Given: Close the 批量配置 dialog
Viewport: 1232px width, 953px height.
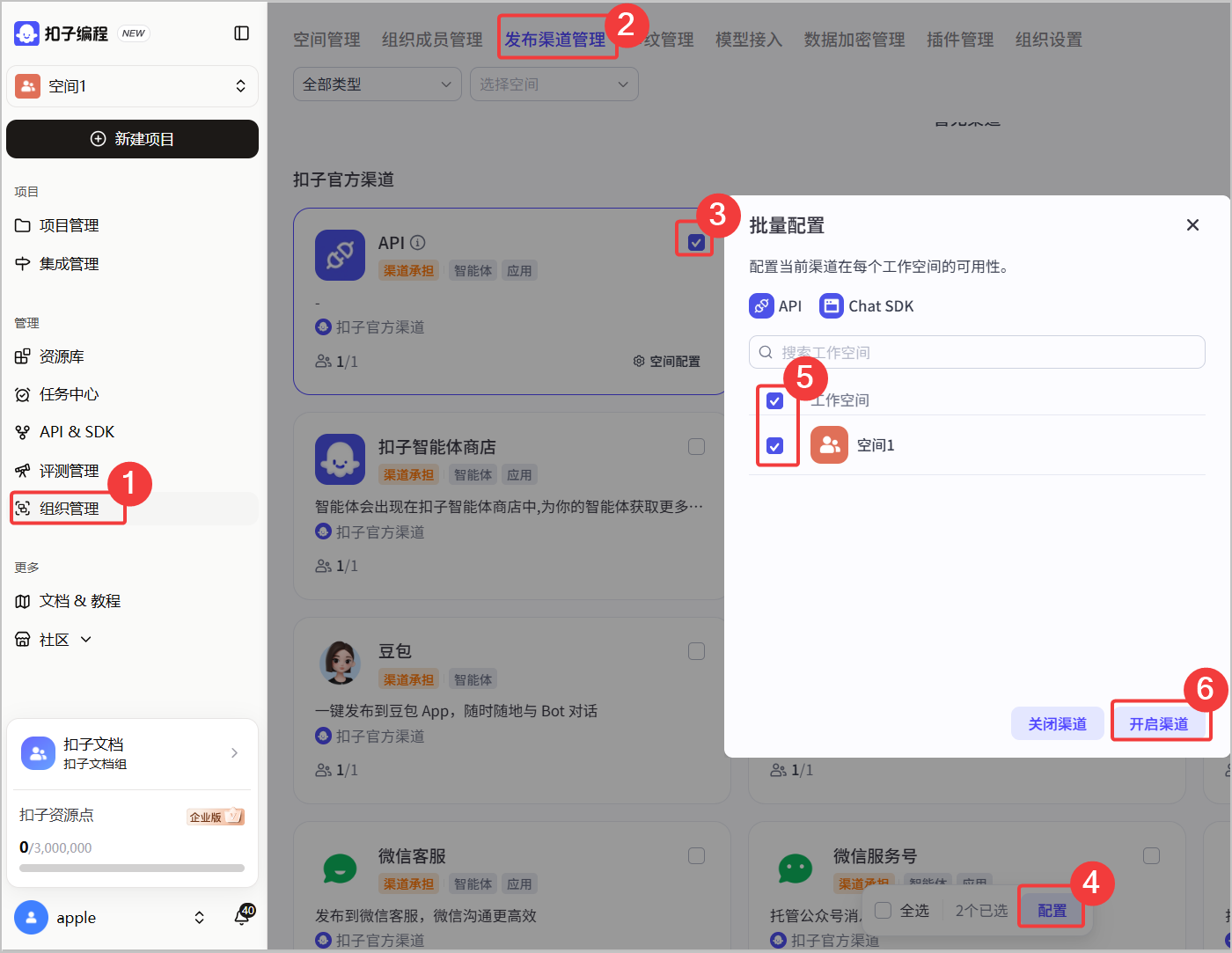Looking at the screenshot, I should (x=1192, y=225).
